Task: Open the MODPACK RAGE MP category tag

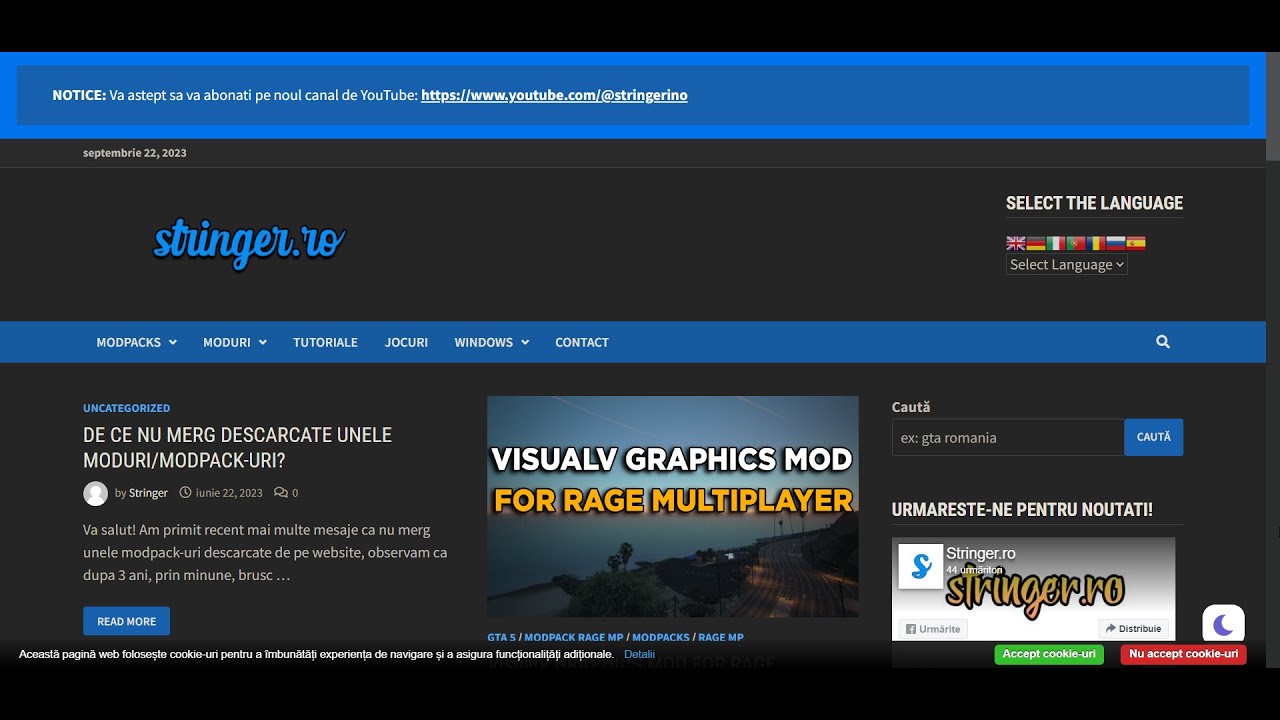Action: (574, 637)
